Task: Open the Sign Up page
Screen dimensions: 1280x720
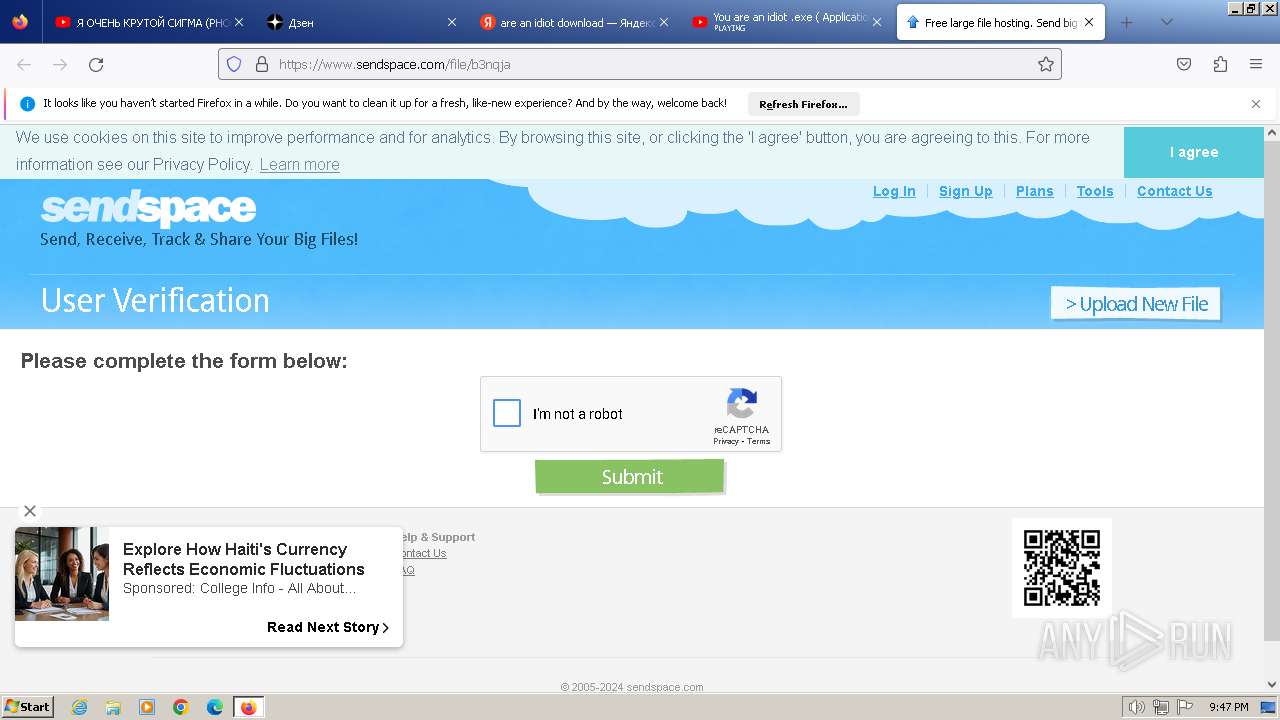Action: (965, 191)
